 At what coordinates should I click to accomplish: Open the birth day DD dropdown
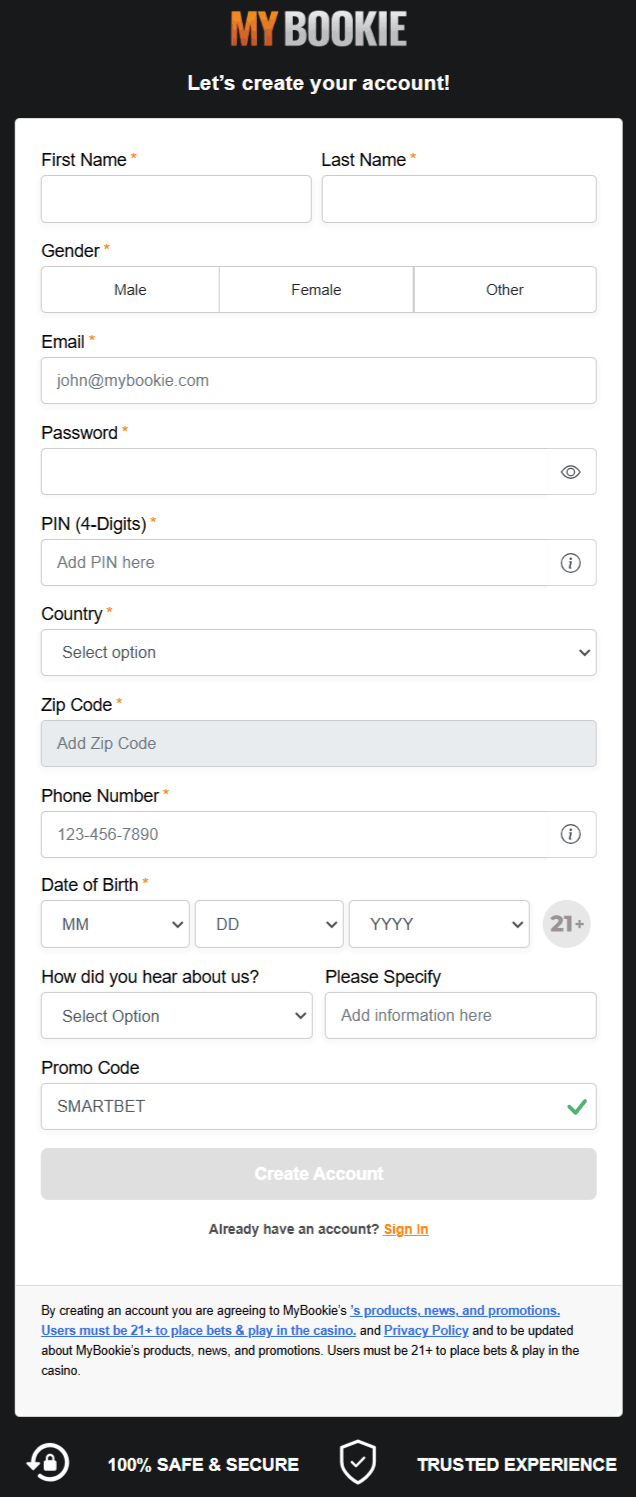pyautogui.click(x=269, y=924)
